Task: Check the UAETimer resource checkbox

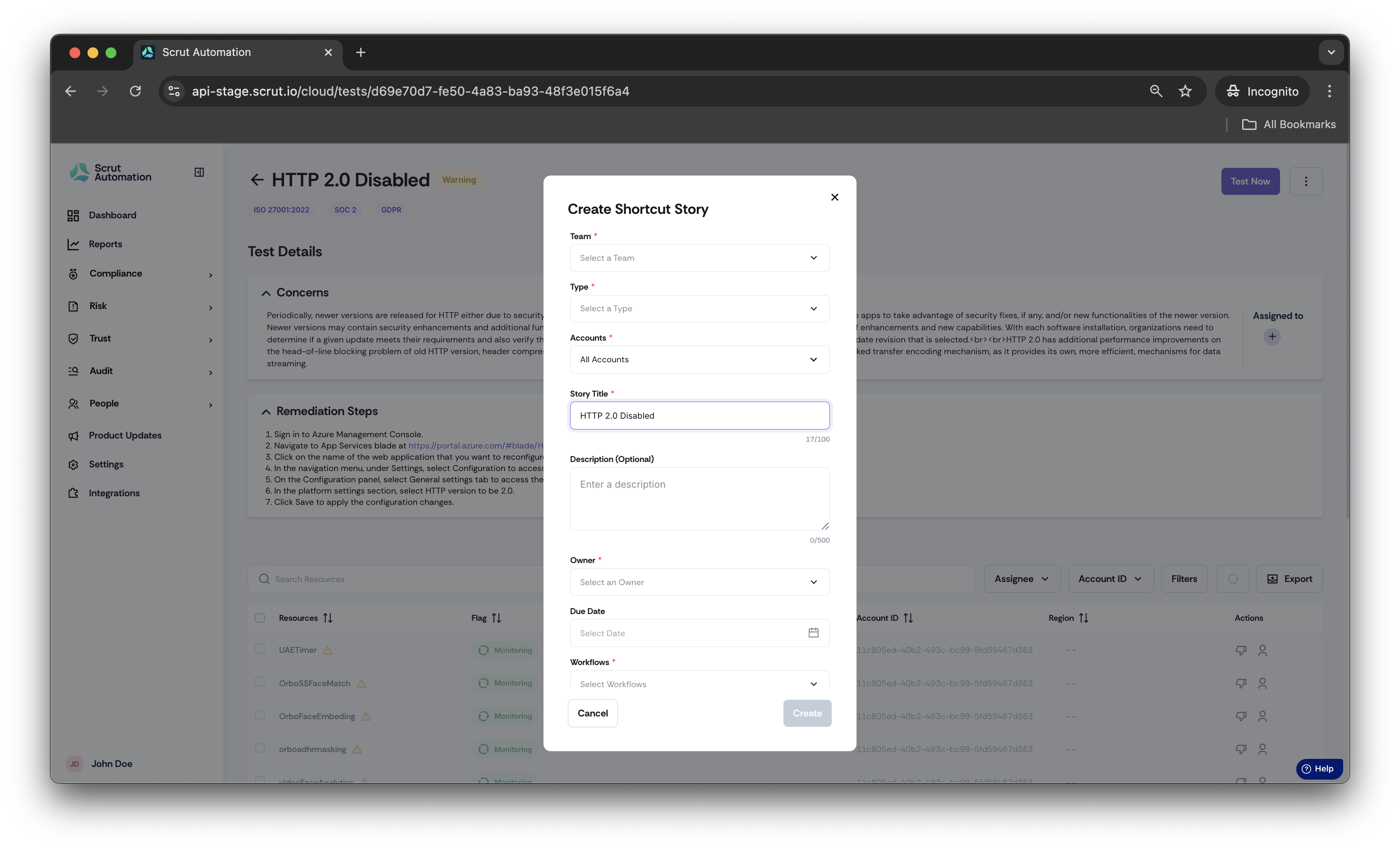Action: click(x=260, y=649)
